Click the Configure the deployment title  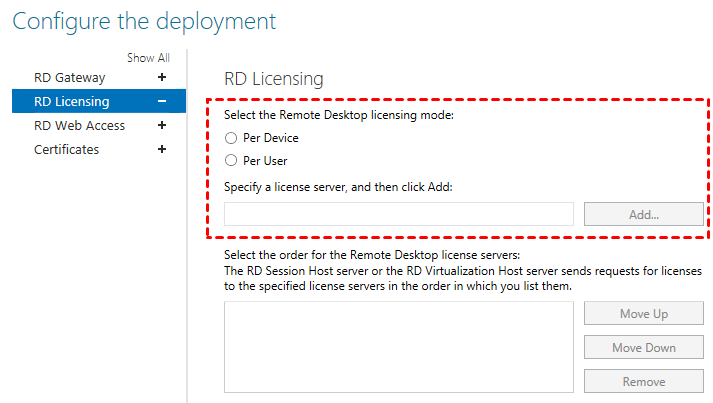(144, 20)
